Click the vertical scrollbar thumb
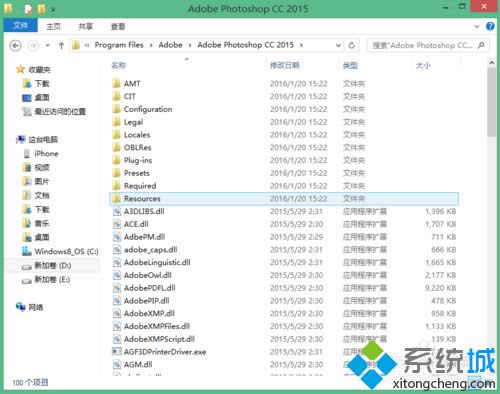 pyautogui.click(x=491, y=102)
